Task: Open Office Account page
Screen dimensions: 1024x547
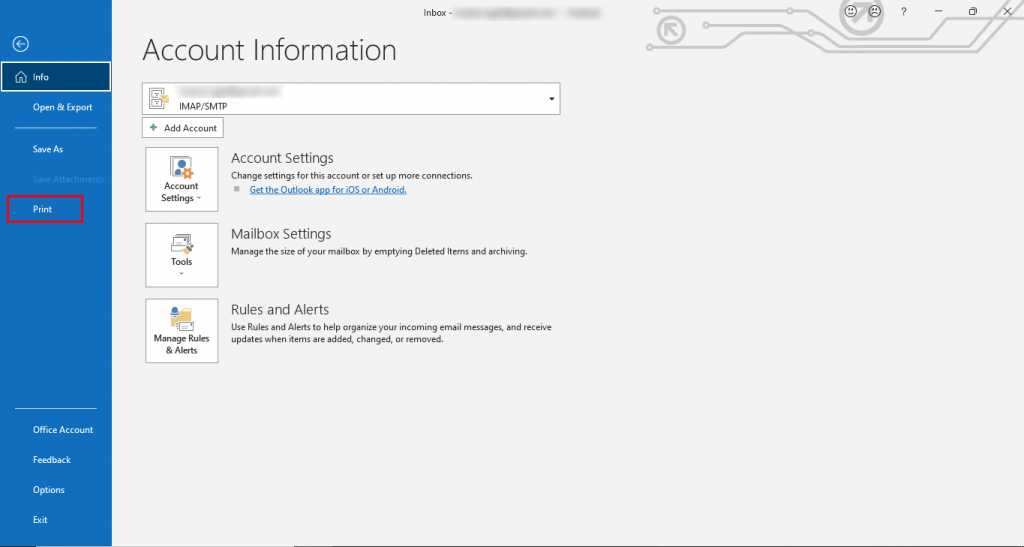Action: 63,430
